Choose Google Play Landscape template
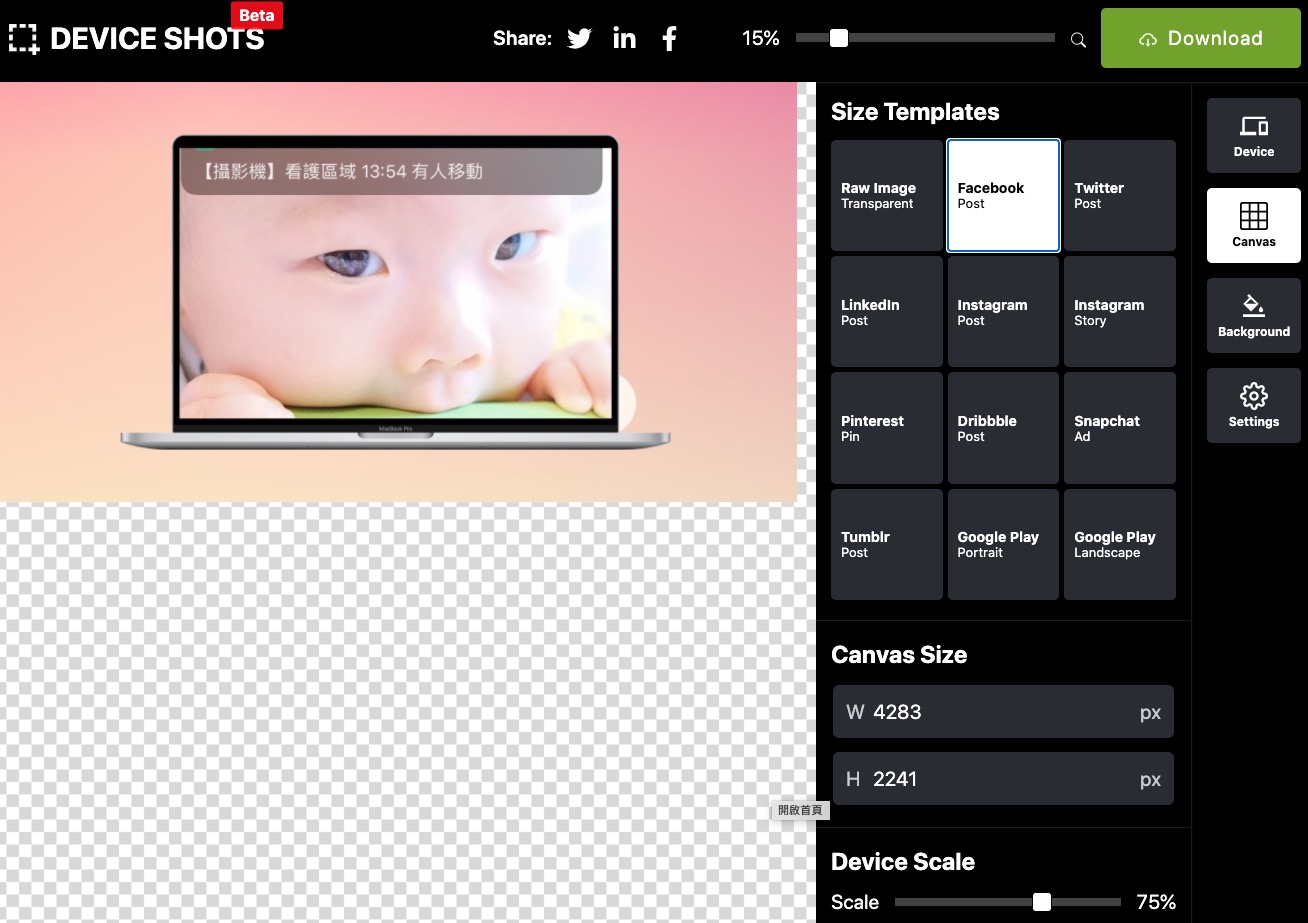This screenshot has height=923, width=1308. click(x=1119, y=544)
